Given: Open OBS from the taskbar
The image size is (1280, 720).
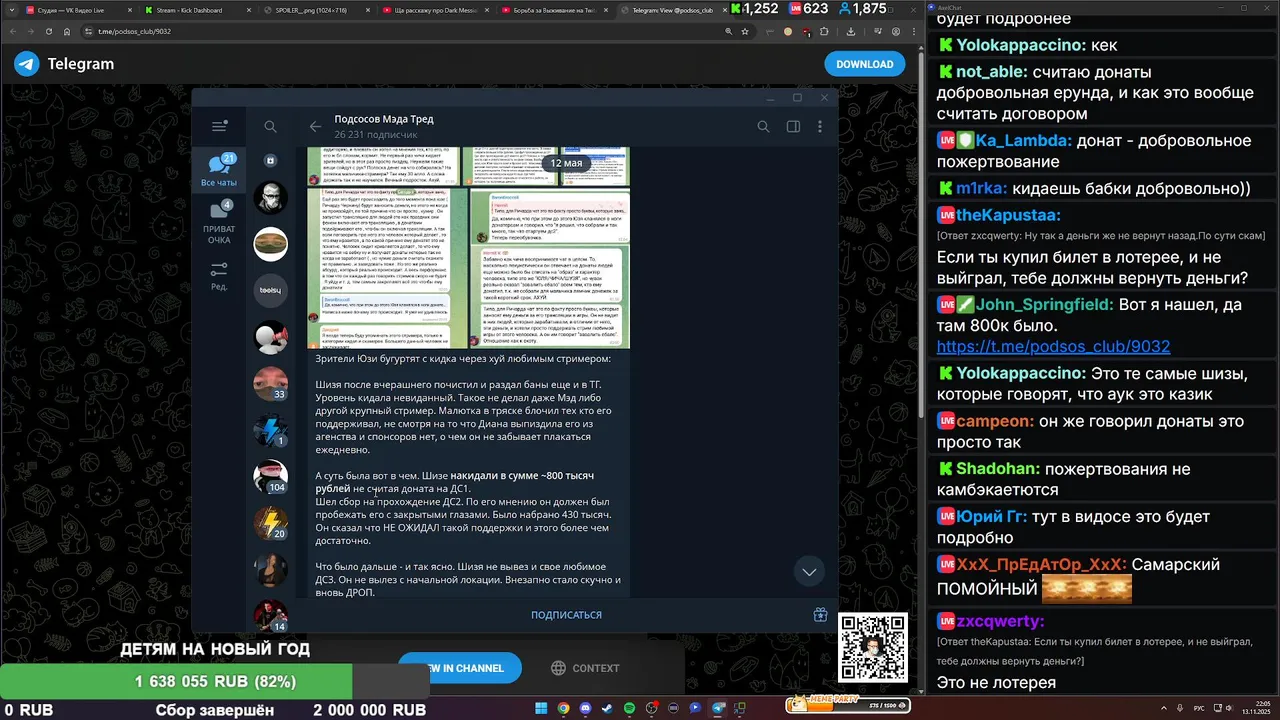Looking at the screenshot, I should (652, 708).
